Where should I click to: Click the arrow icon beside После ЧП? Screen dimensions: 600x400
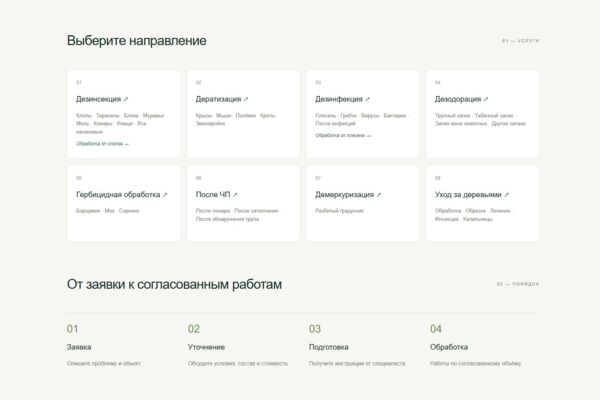235,194
